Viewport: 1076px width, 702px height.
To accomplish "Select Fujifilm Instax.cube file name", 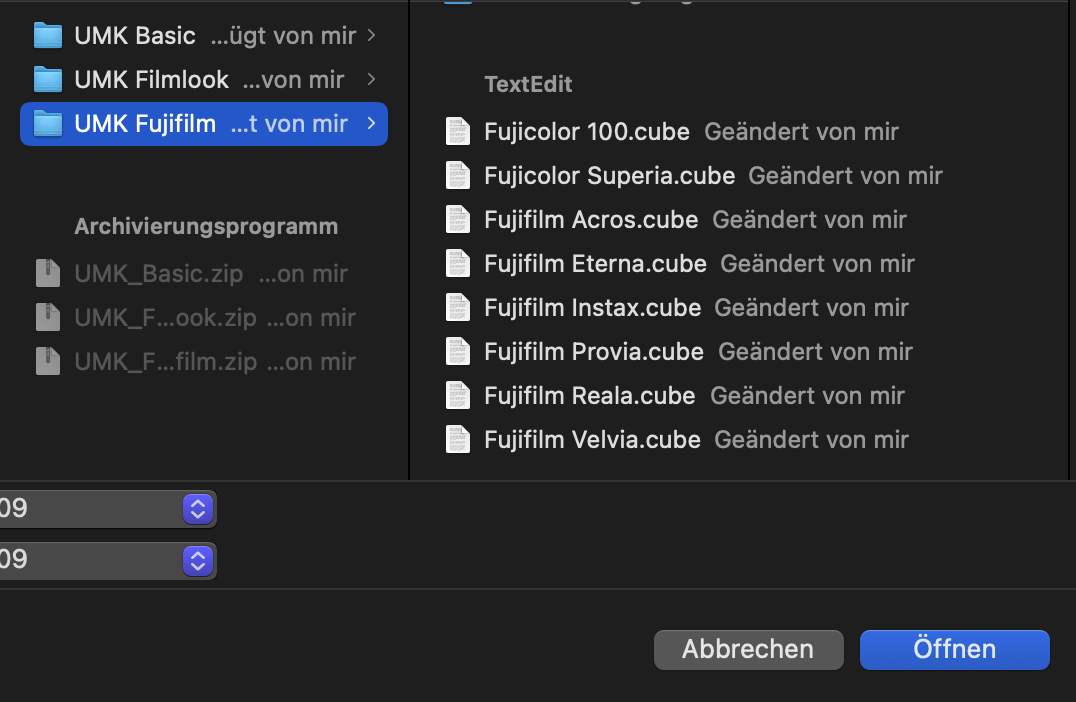I will point(592,307).
